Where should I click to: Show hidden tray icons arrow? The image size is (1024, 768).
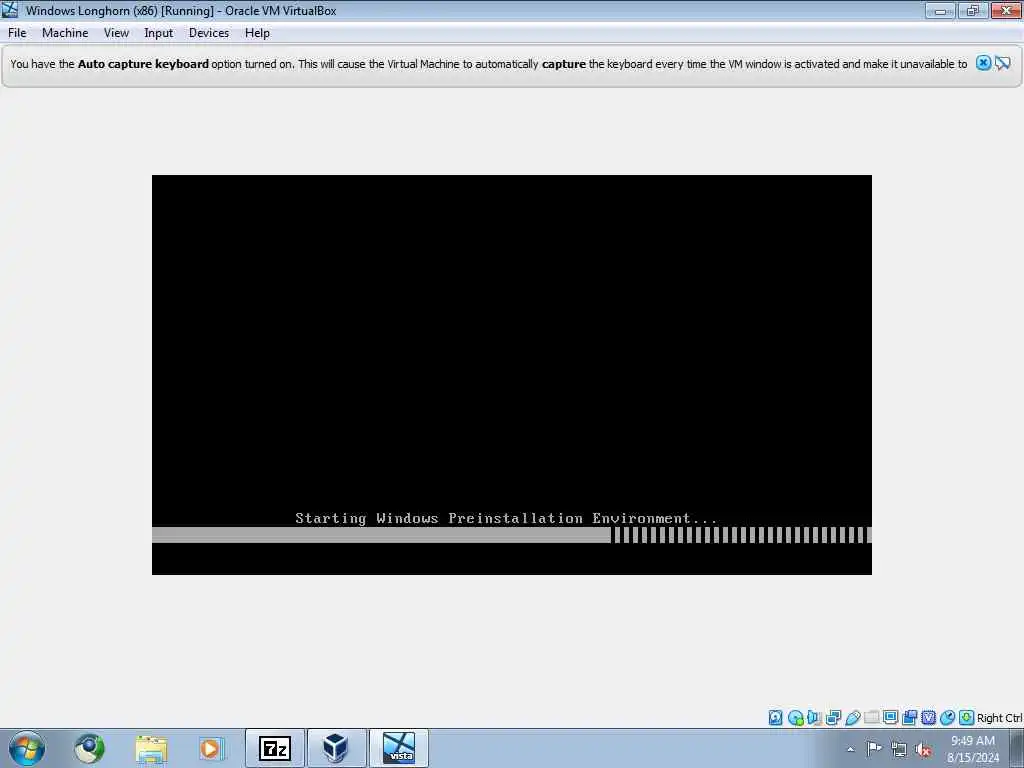850,749
